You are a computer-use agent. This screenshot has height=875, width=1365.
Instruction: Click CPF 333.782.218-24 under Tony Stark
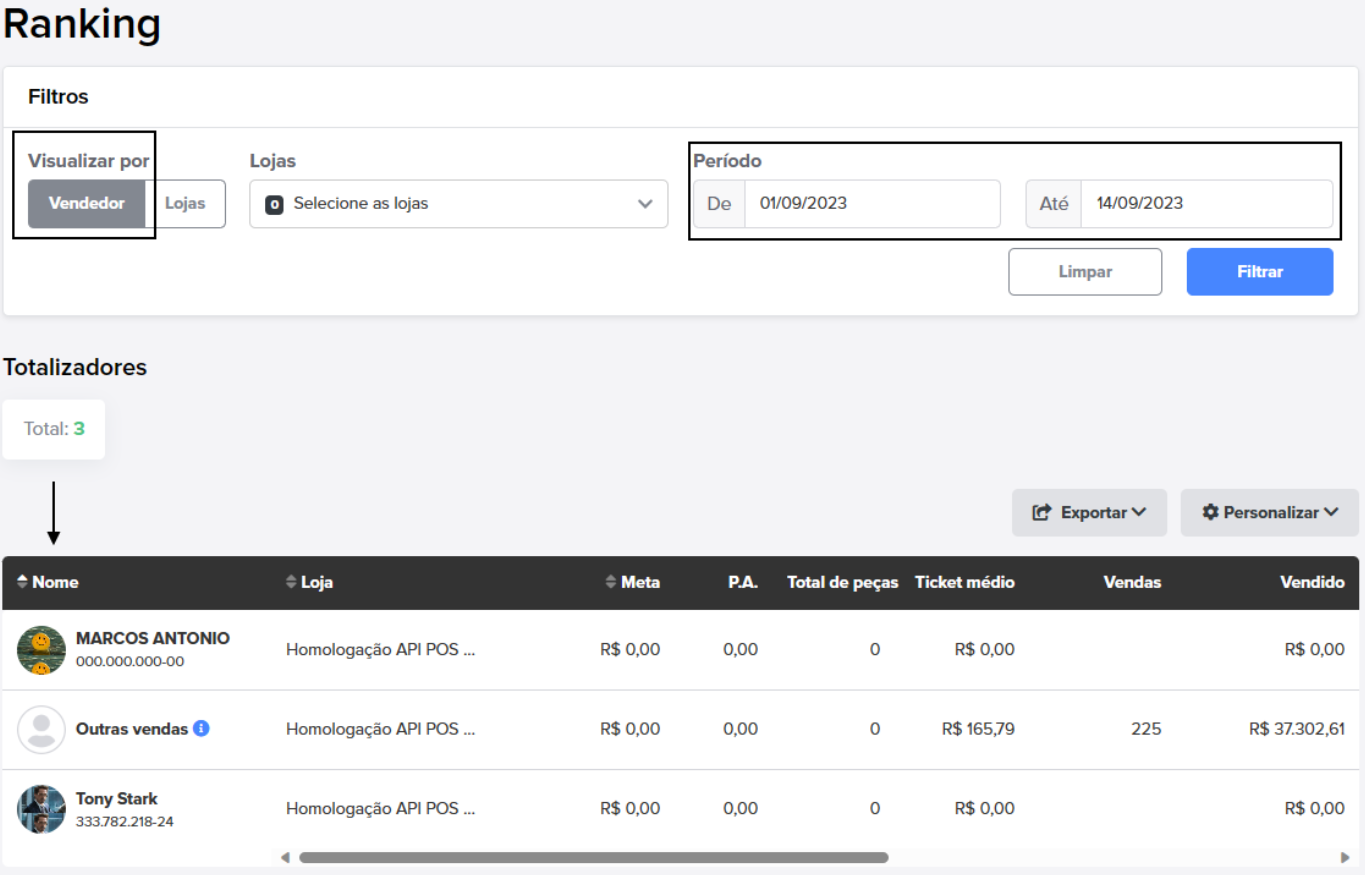tap(125, 822)
